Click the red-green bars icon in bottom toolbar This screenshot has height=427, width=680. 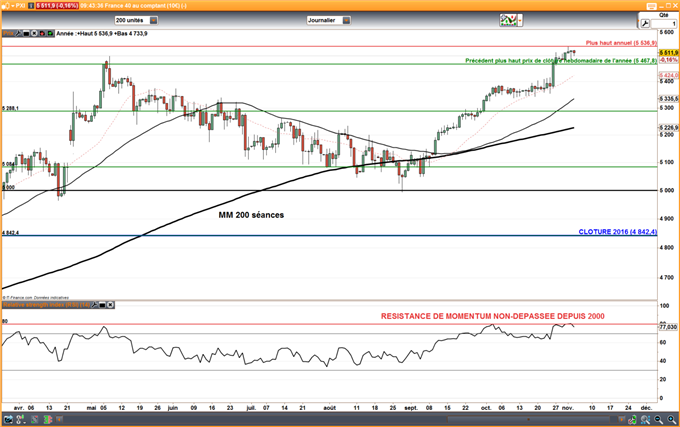coord(48,419)
